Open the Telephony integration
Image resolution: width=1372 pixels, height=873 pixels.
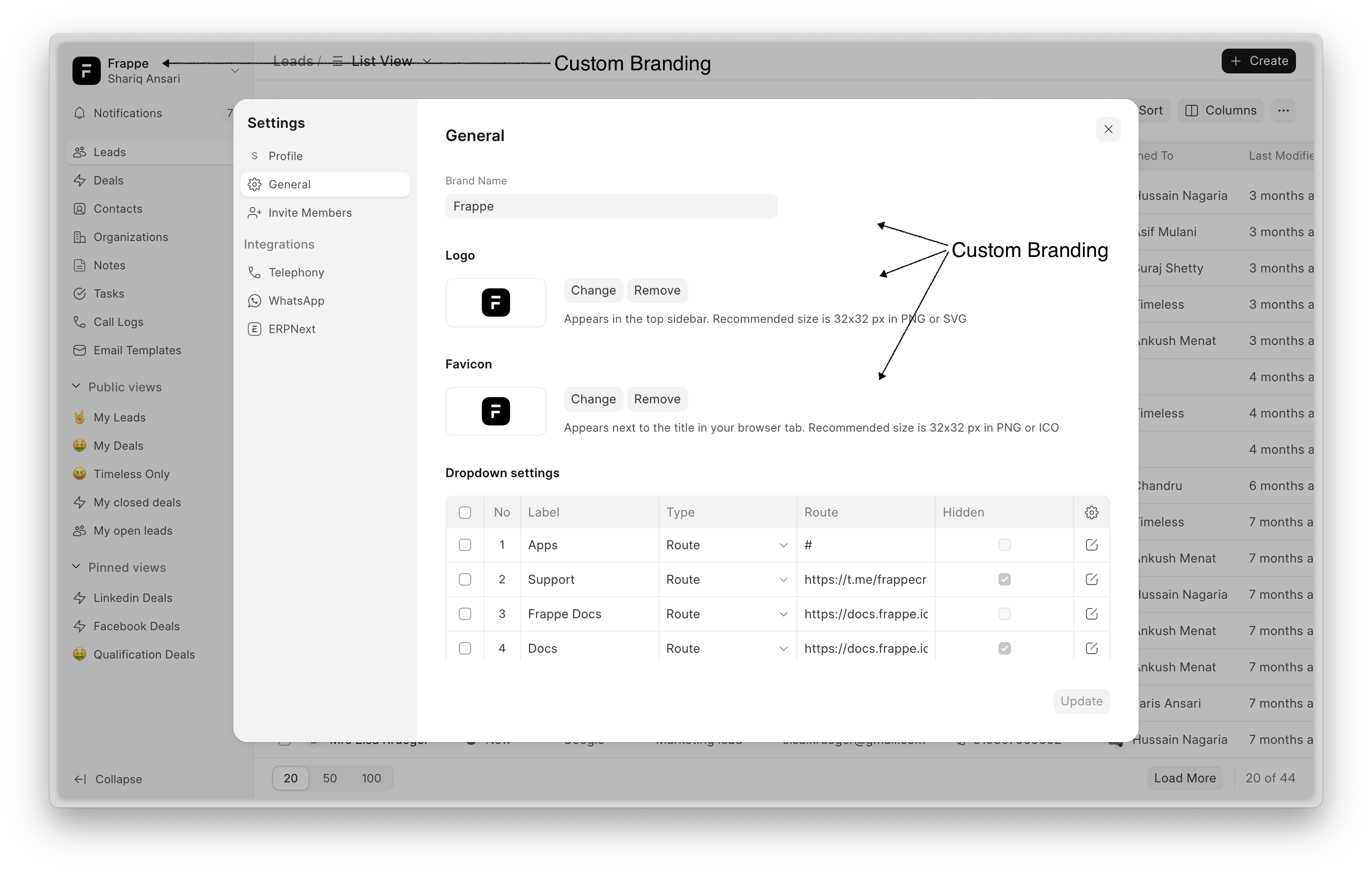tap(296, 272)
